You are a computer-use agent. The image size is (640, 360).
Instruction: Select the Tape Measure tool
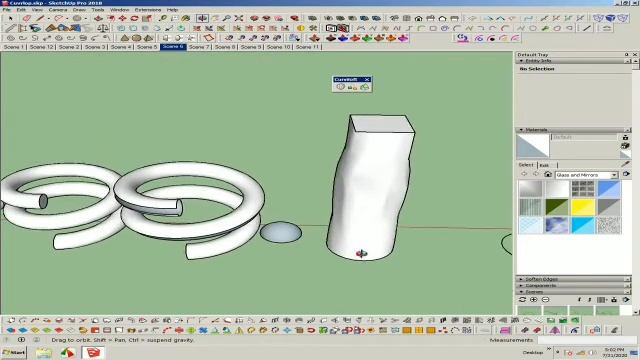pyautogui.click(x=163, y=18)
